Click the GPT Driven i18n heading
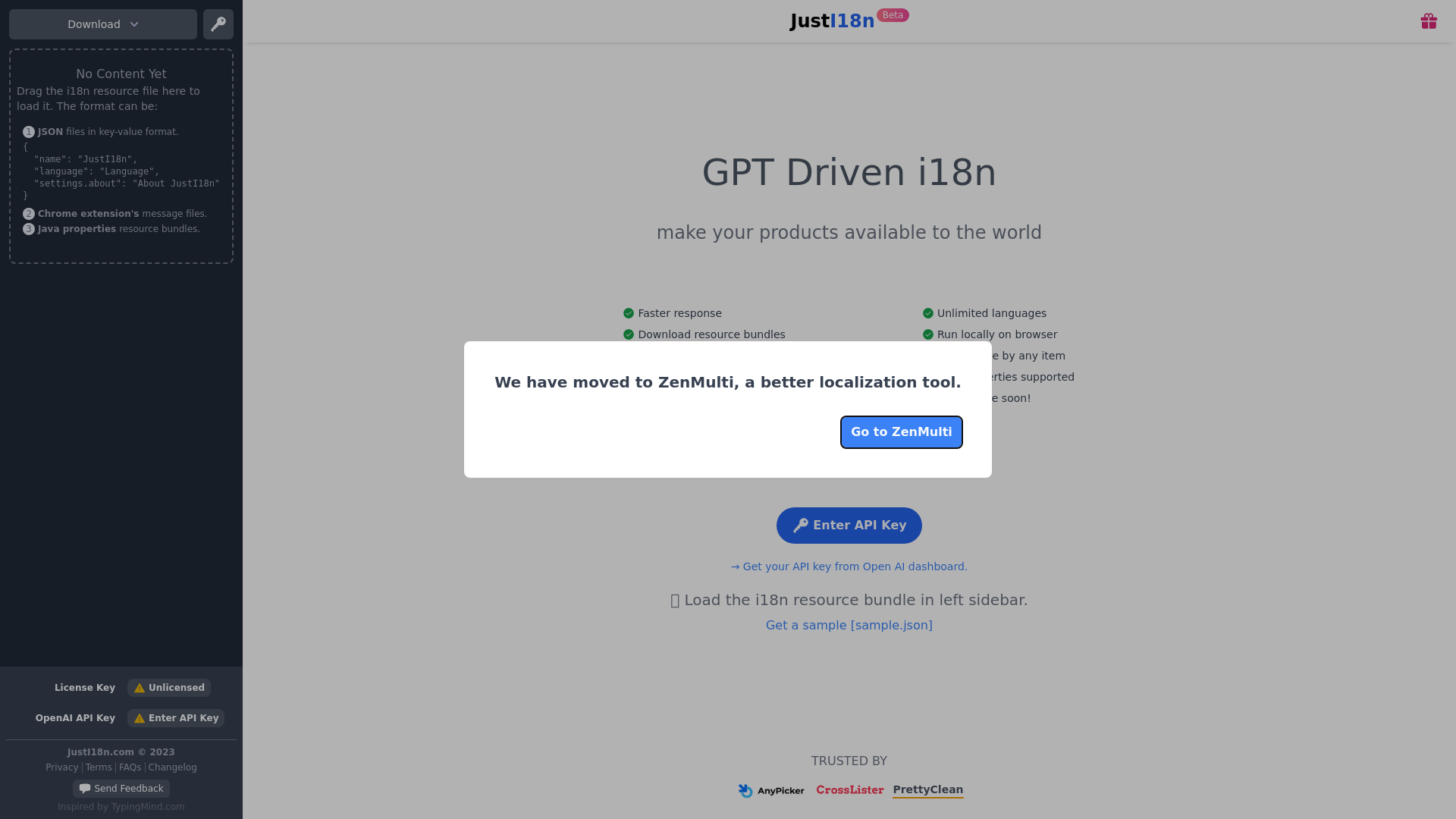The image size is (1456, 819). pyautogui.click(x=849, y=172)
